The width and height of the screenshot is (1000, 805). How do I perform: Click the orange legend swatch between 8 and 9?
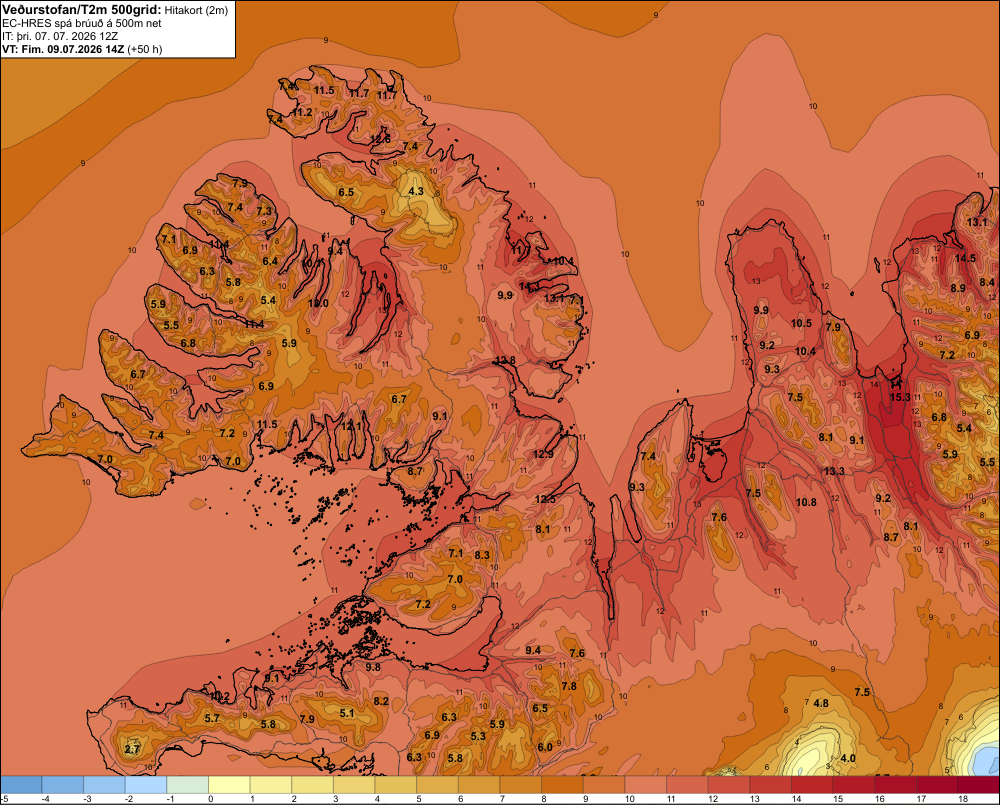(562, 785)
